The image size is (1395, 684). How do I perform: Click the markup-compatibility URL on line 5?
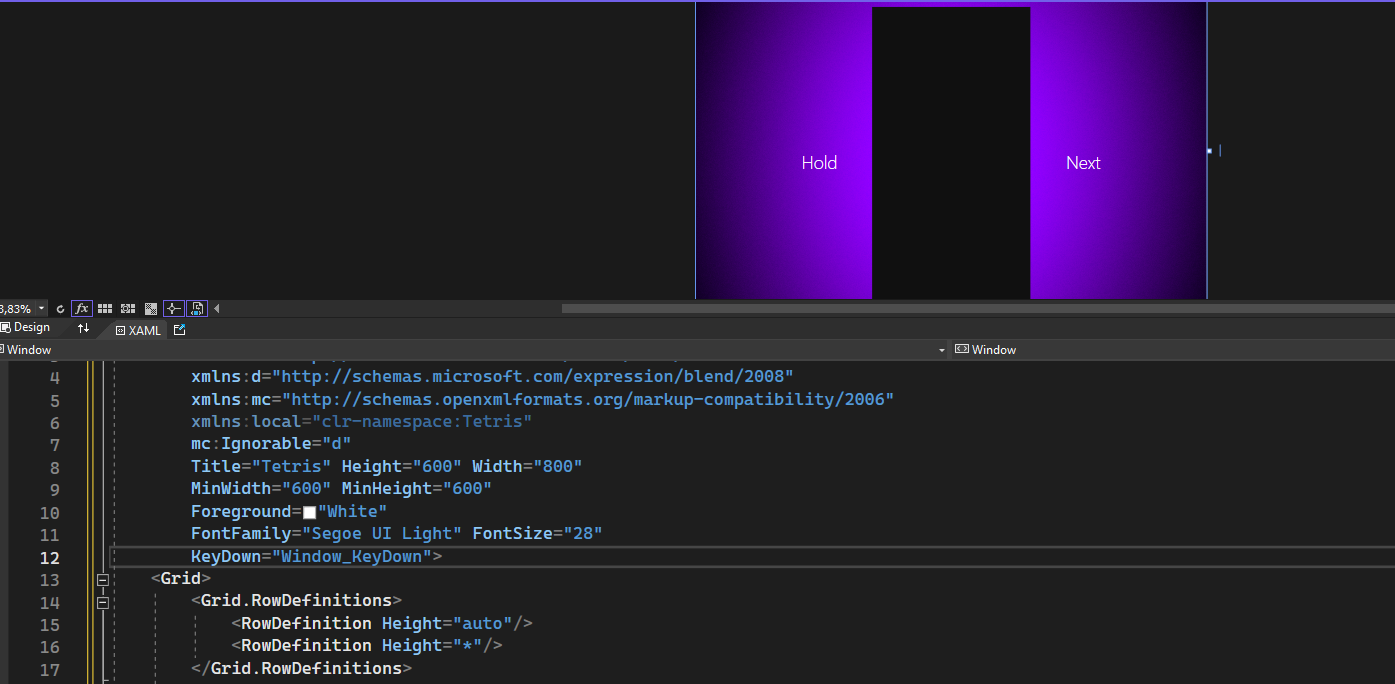click(587, 399)
